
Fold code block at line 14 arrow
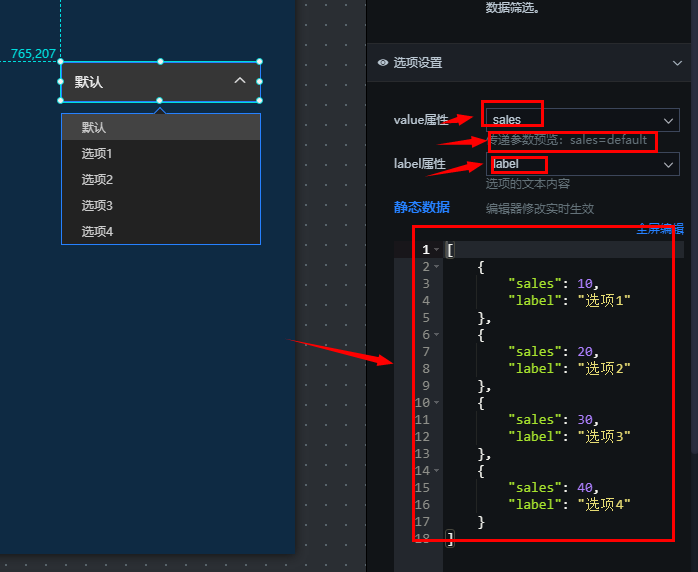click(436, 471)
